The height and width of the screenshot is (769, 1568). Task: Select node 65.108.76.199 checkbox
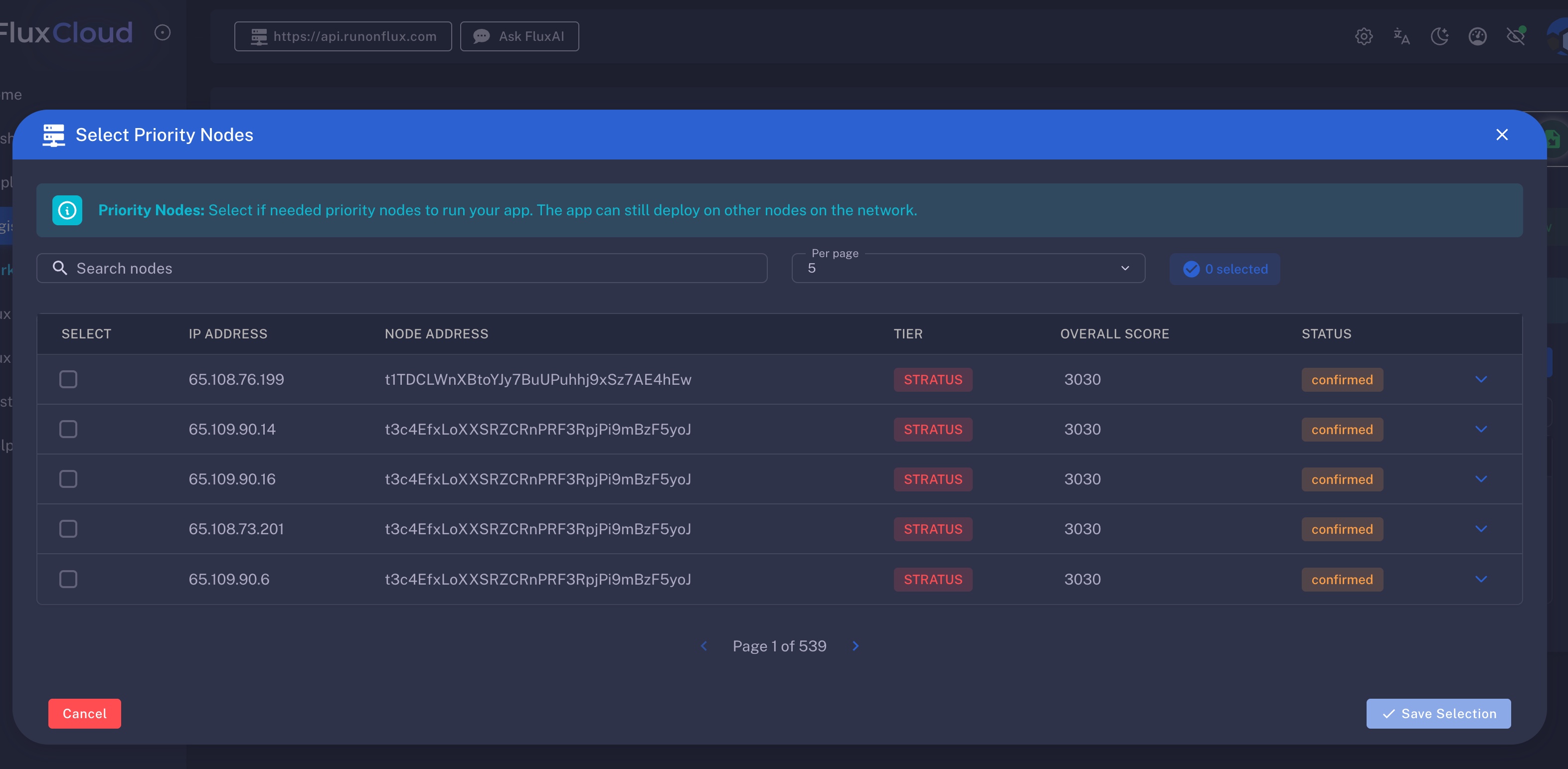pos(68,380)
